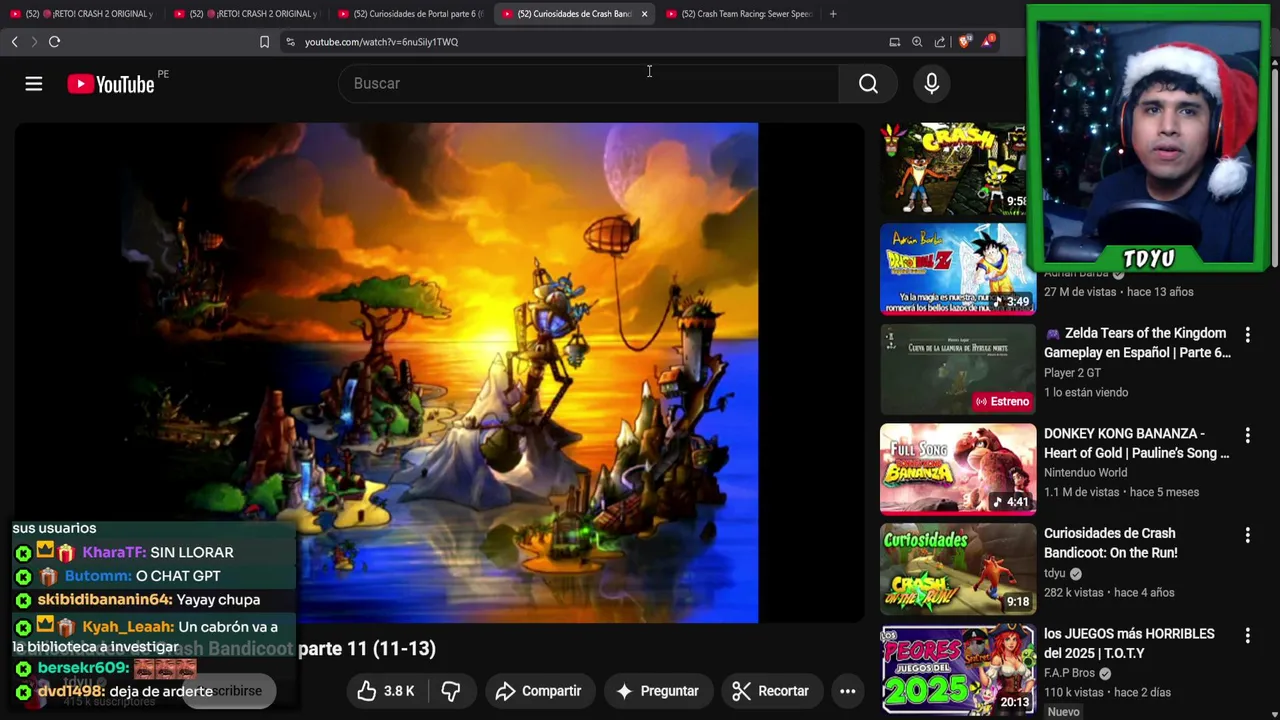The width and height of the screenshot is (1280, 720).
Task: Go back with browser back arrow
Action: 14,42
